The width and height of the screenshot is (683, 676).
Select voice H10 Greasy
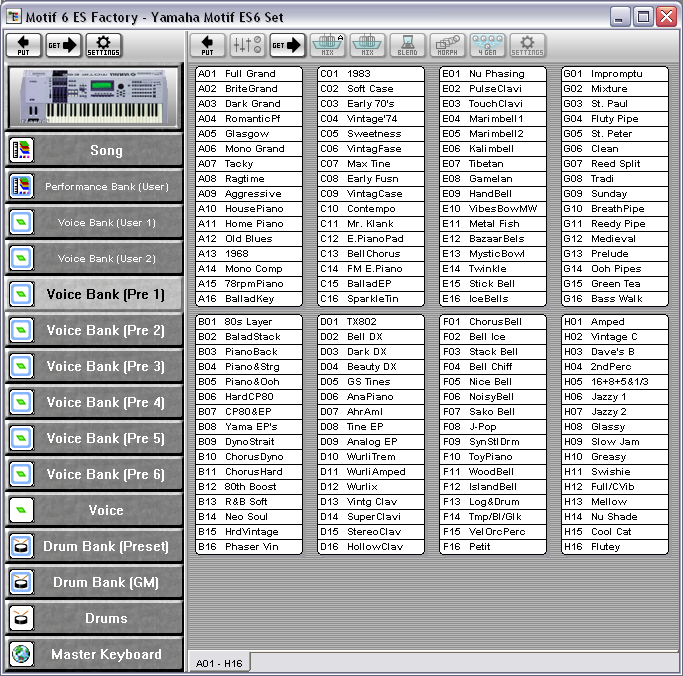tap(615, 457)
